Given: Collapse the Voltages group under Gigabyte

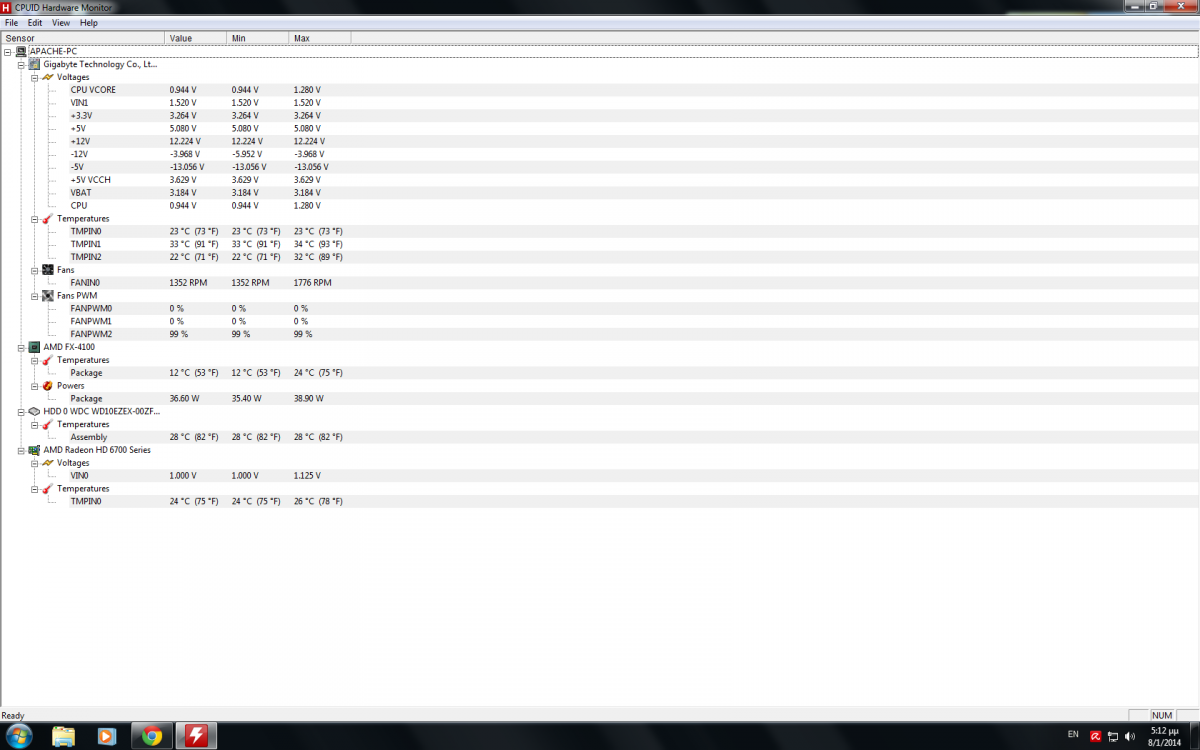Looking at the screenshot, I should 34,77.
